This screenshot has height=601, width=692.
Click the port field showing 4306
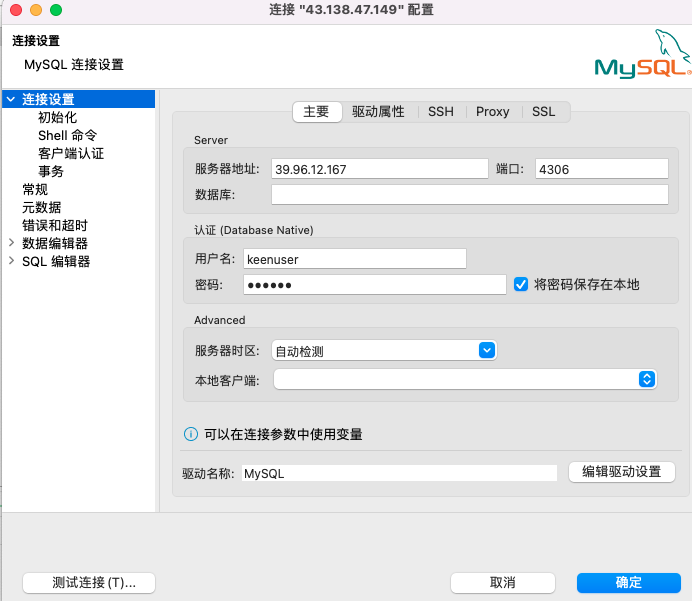[602, 169]
